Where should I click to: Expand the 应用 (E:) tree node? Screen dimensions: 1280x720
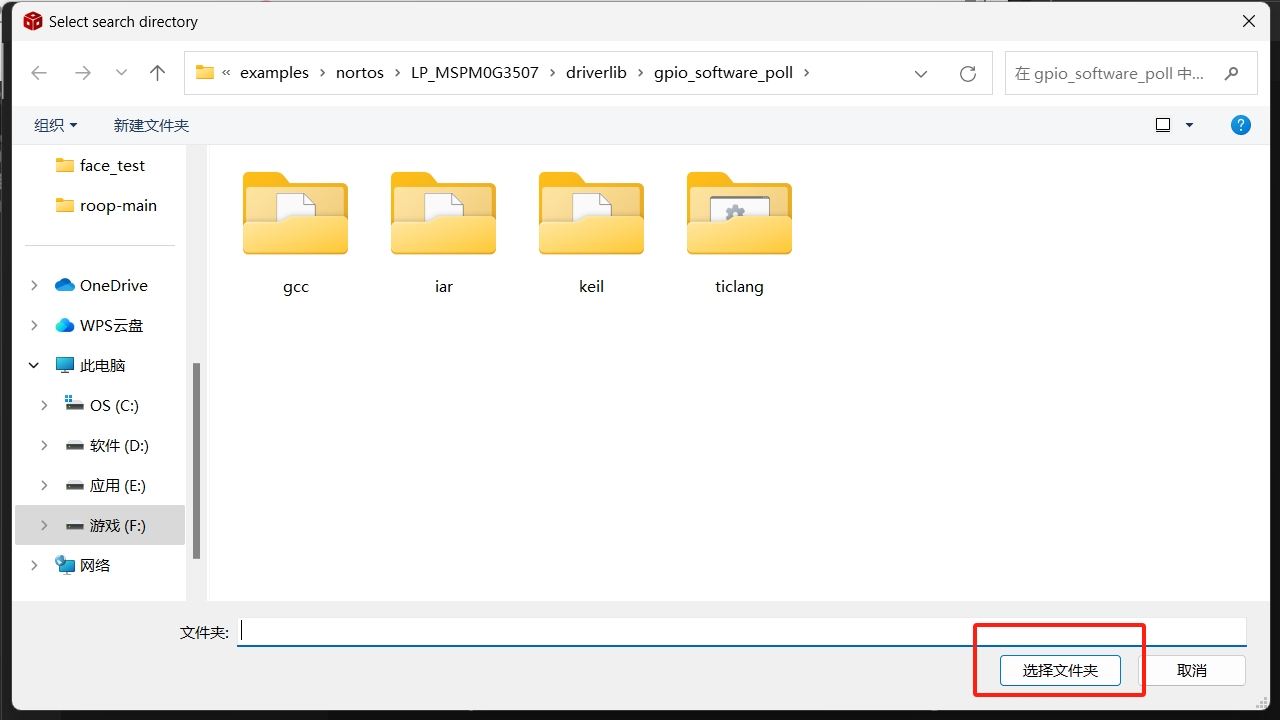pyautogui.click(x=44, y=485)
